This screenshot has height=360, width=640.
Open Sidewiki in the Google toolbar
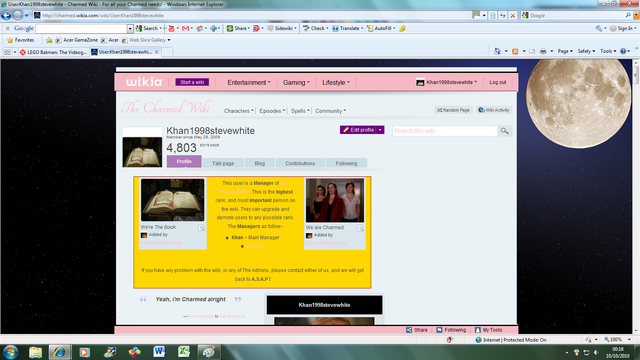click(281, 28)
